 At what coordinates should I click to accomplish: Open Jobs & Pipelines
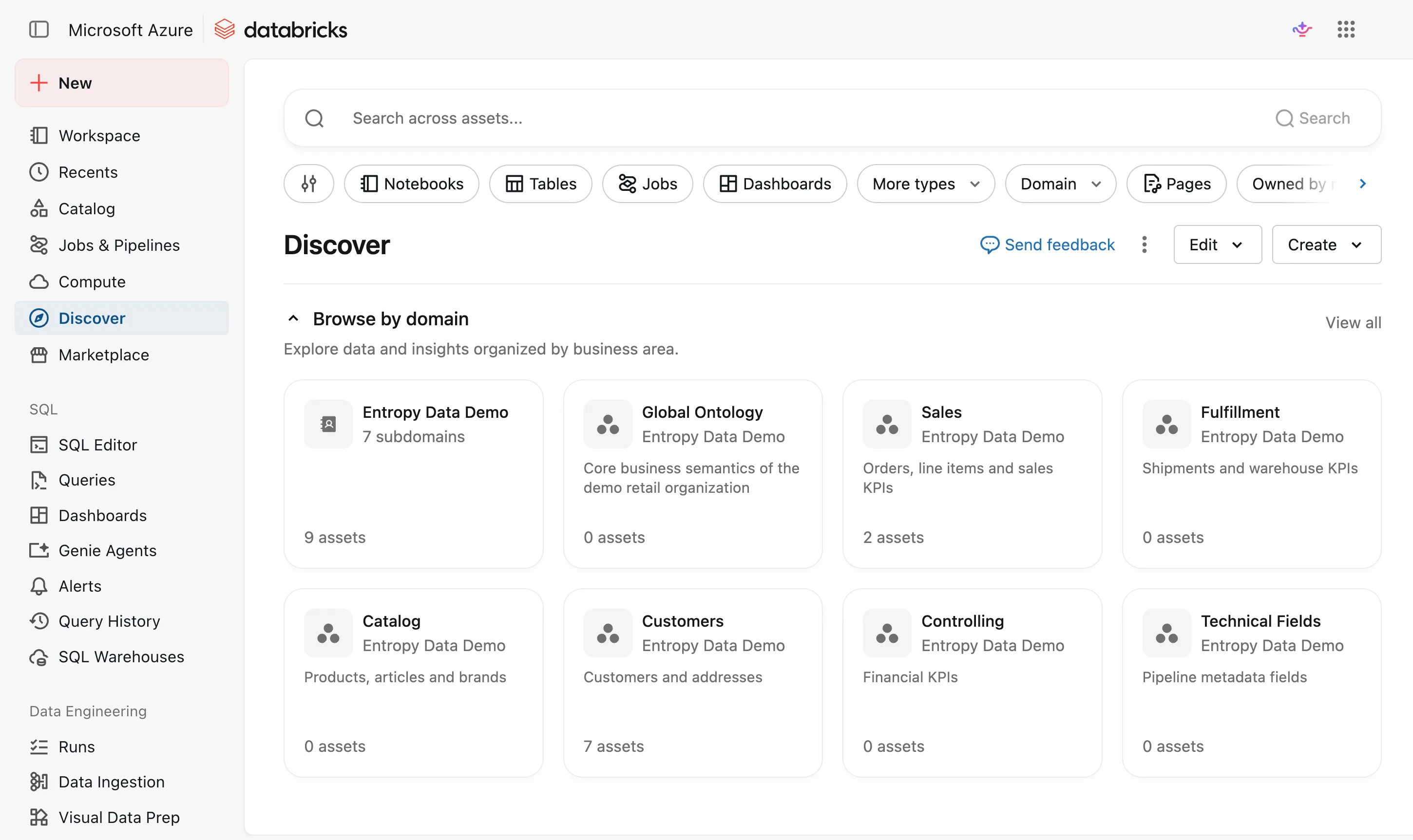(122, 245)
